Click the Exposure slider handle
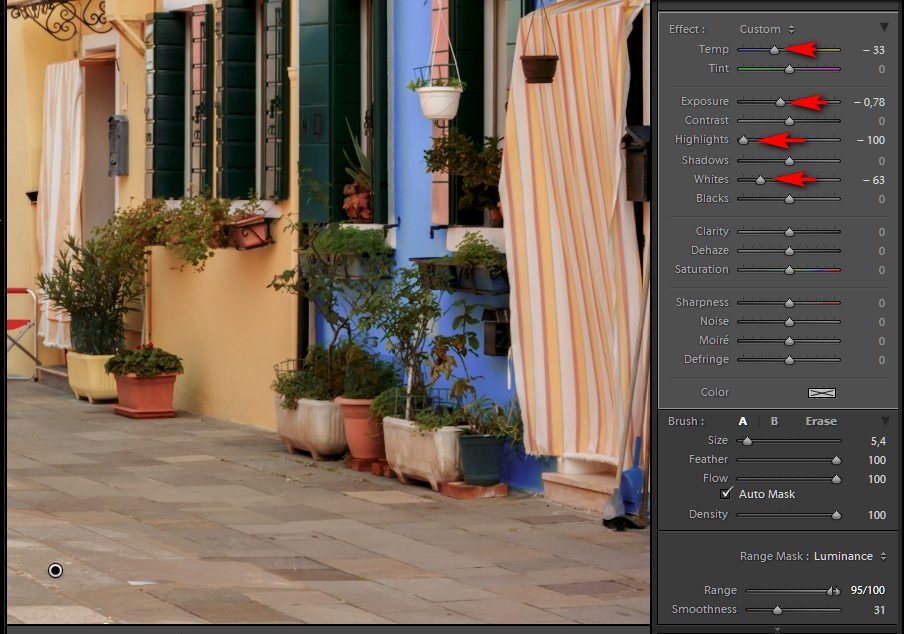Viewport: 904px width, 634px height. point(780,102)
